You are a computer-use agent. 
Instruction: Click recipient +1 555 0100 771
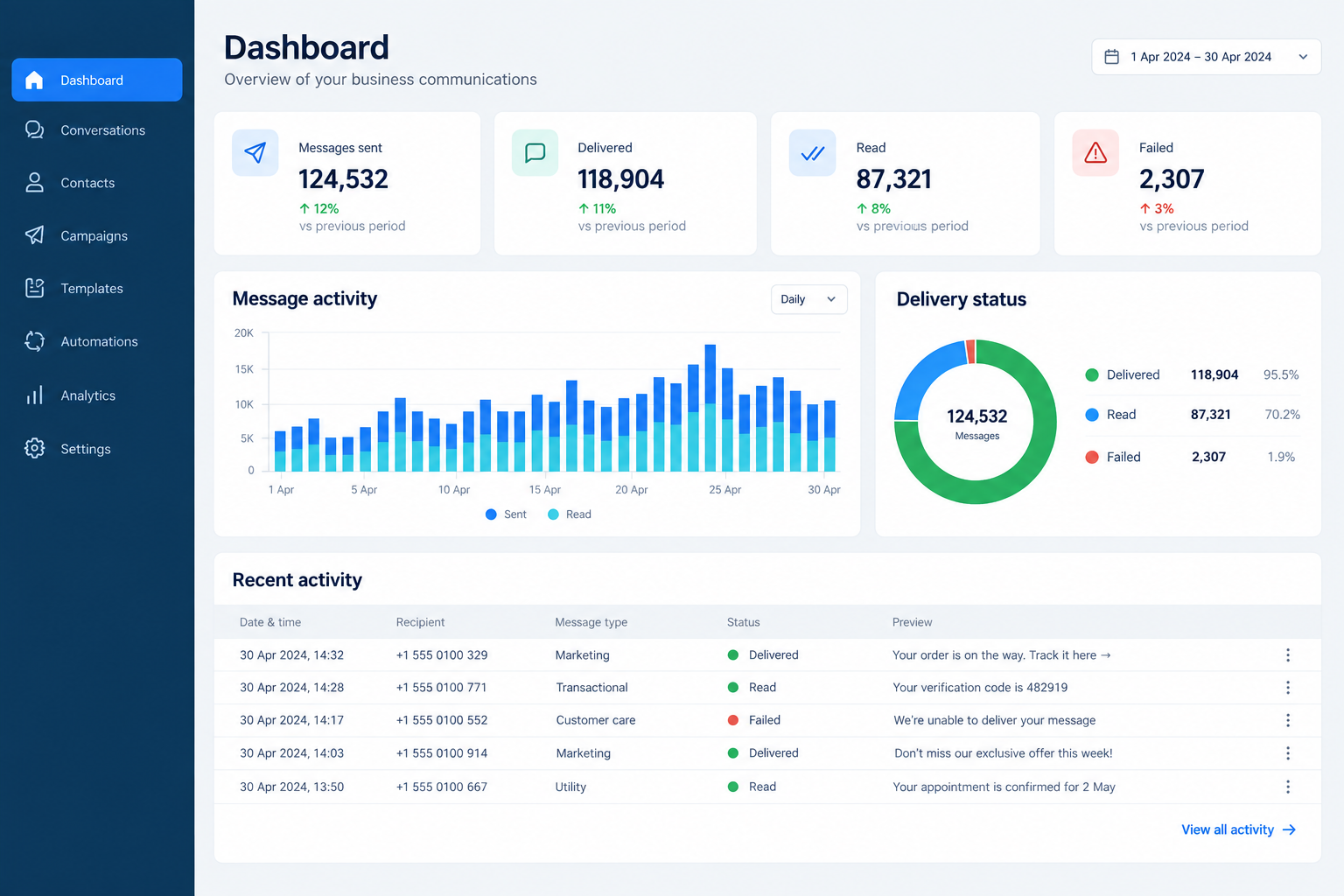(x=441, y=688)
